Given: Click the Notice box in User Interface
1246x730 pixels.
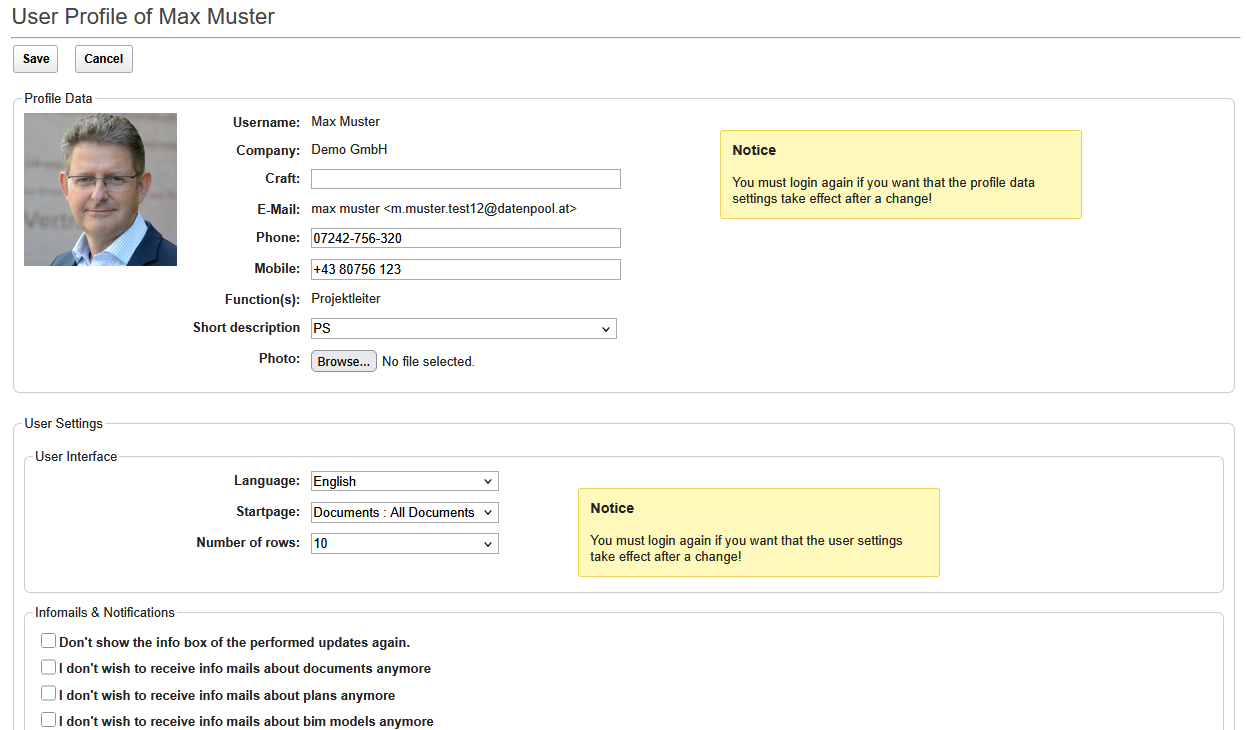Looking at the screenshot, I should 758,532.
